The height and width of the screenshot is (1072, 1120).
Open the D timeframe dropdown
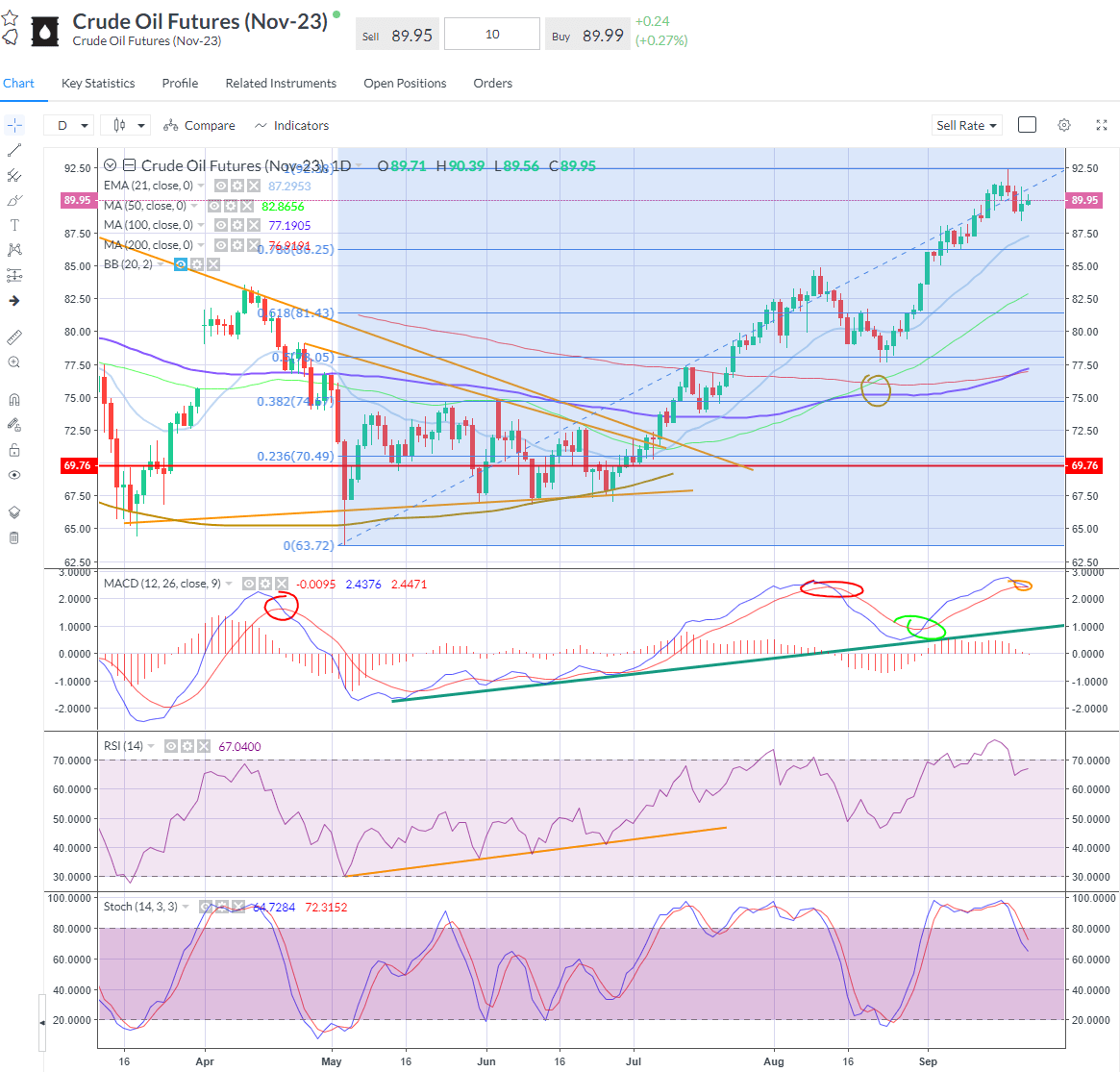tap(68, 126)
